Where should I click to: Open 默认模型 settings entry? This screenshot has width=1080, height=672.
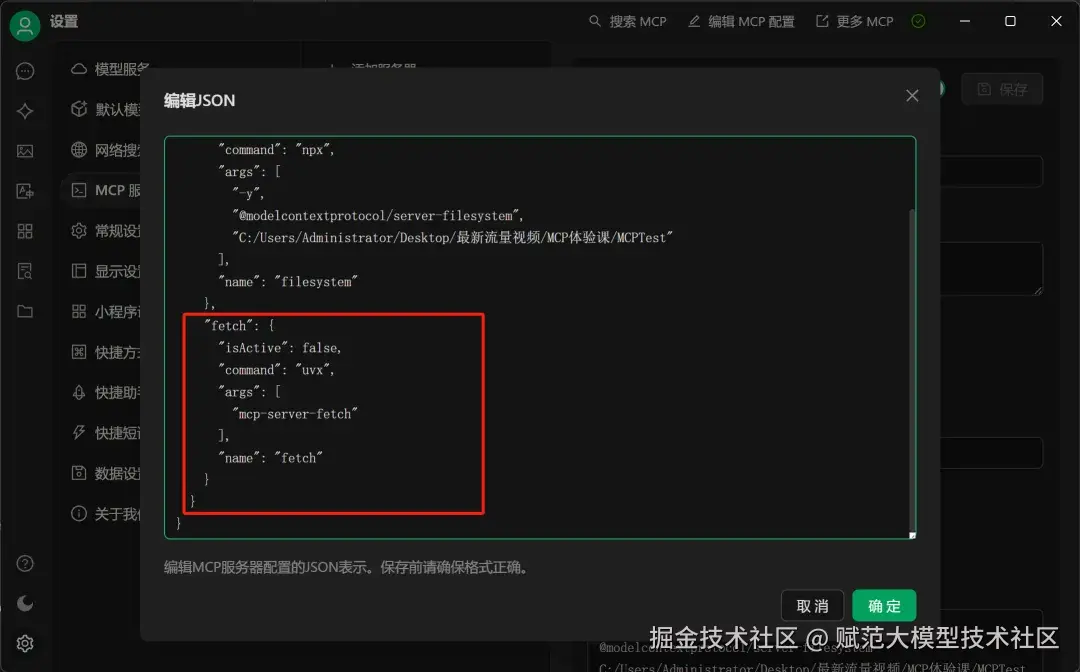coord(110,109)
